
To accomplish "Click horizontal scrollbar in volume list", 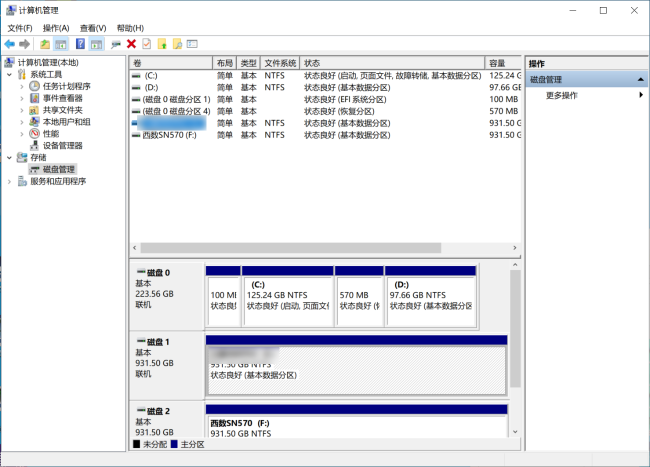I will point(291,248).
